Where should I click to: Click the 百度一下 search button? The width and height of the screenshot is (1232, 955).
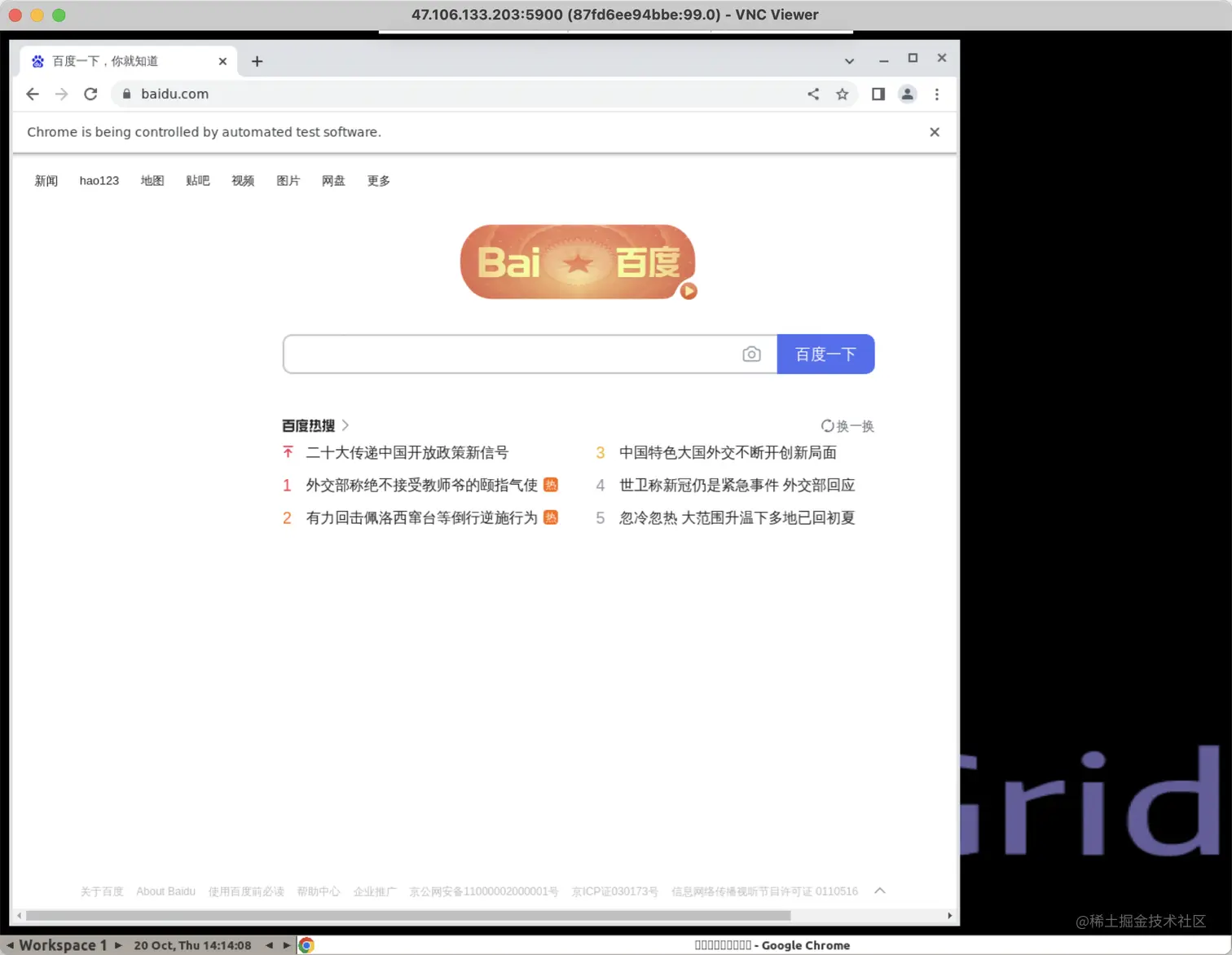coord(825,354)
